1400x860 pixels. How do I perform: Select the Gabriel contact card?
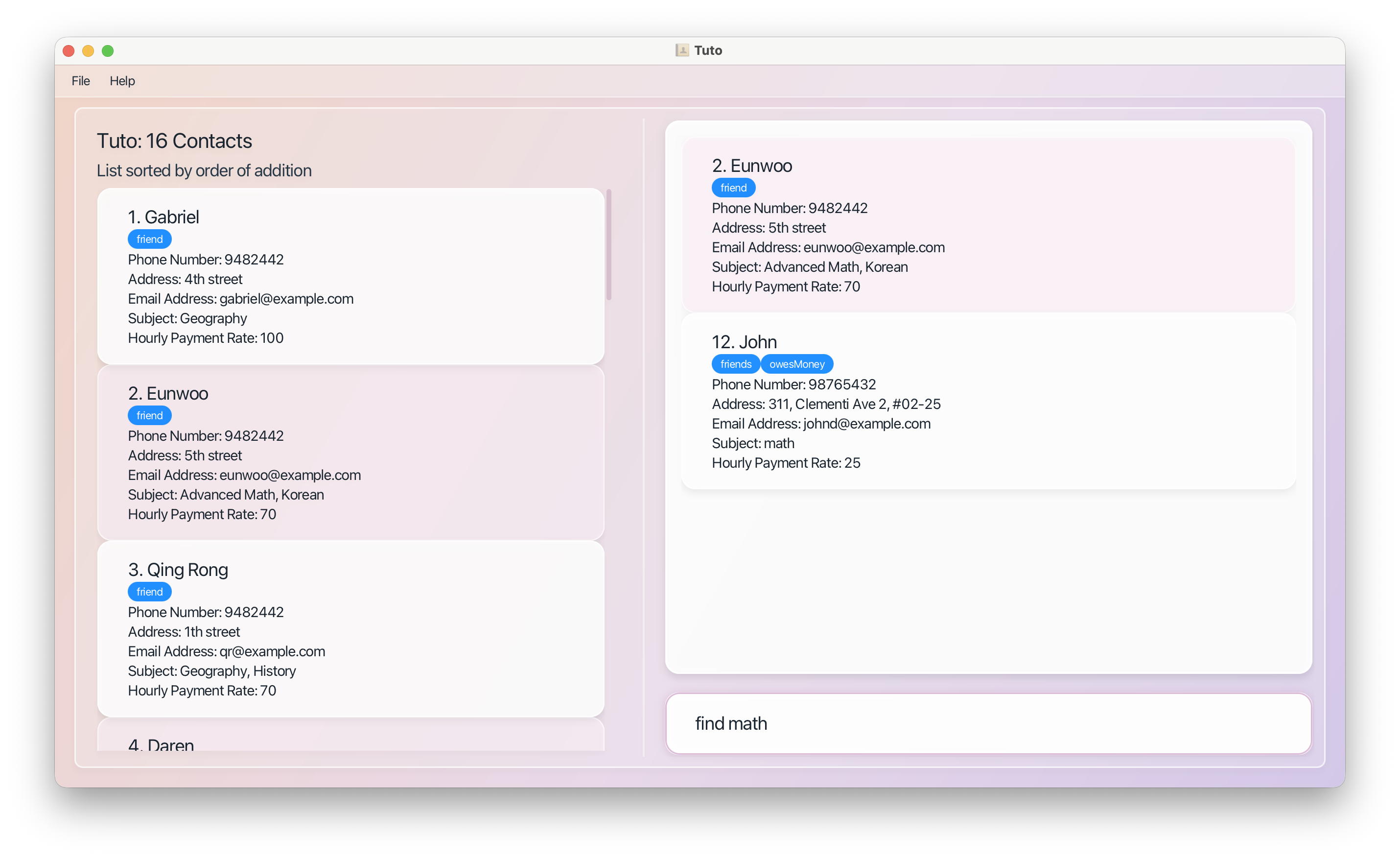point(350,276)
